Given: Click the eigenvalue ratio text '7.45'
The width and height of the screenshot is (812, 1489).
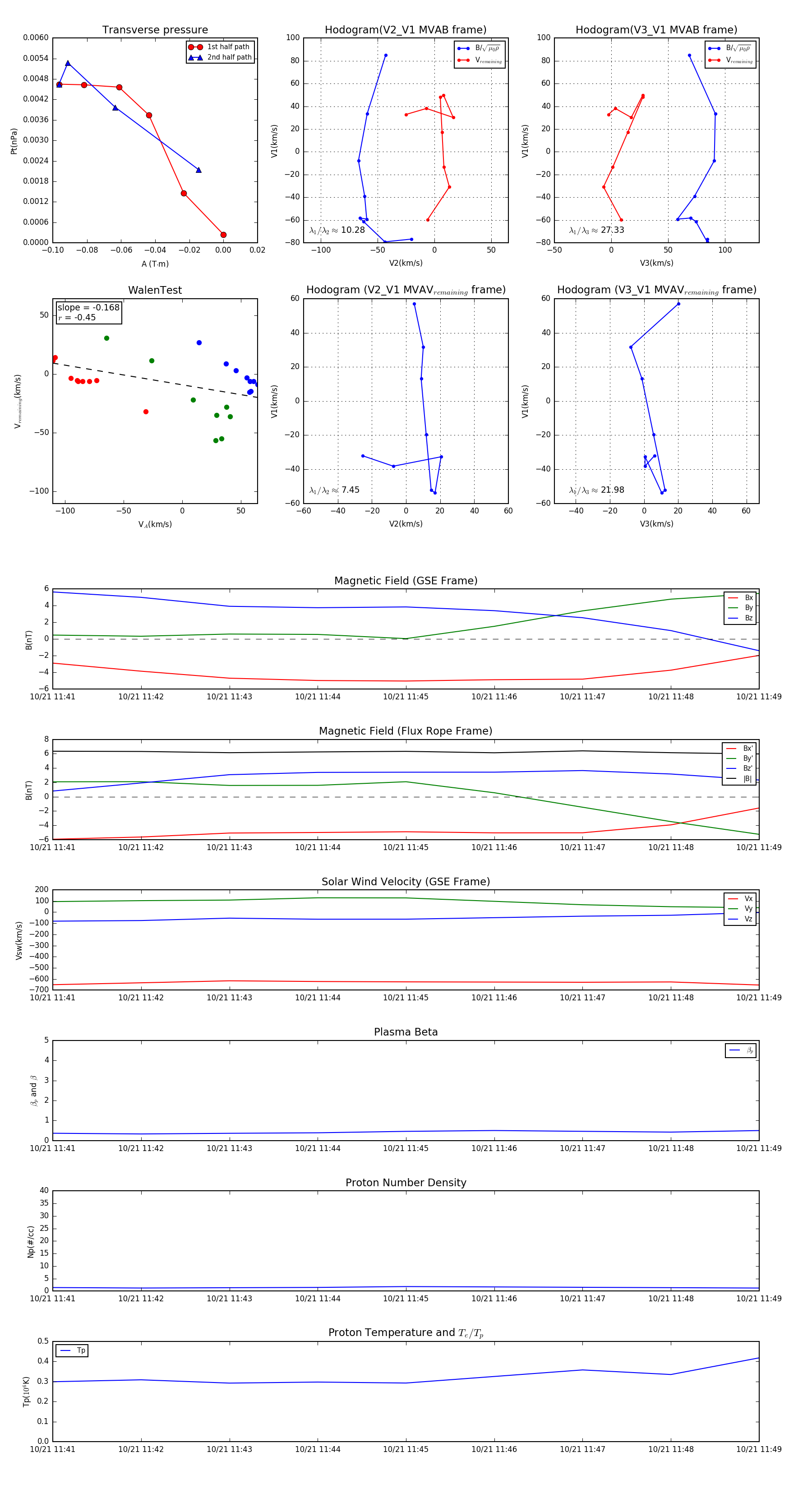Looking at the screenshot, I should (350, 490).
